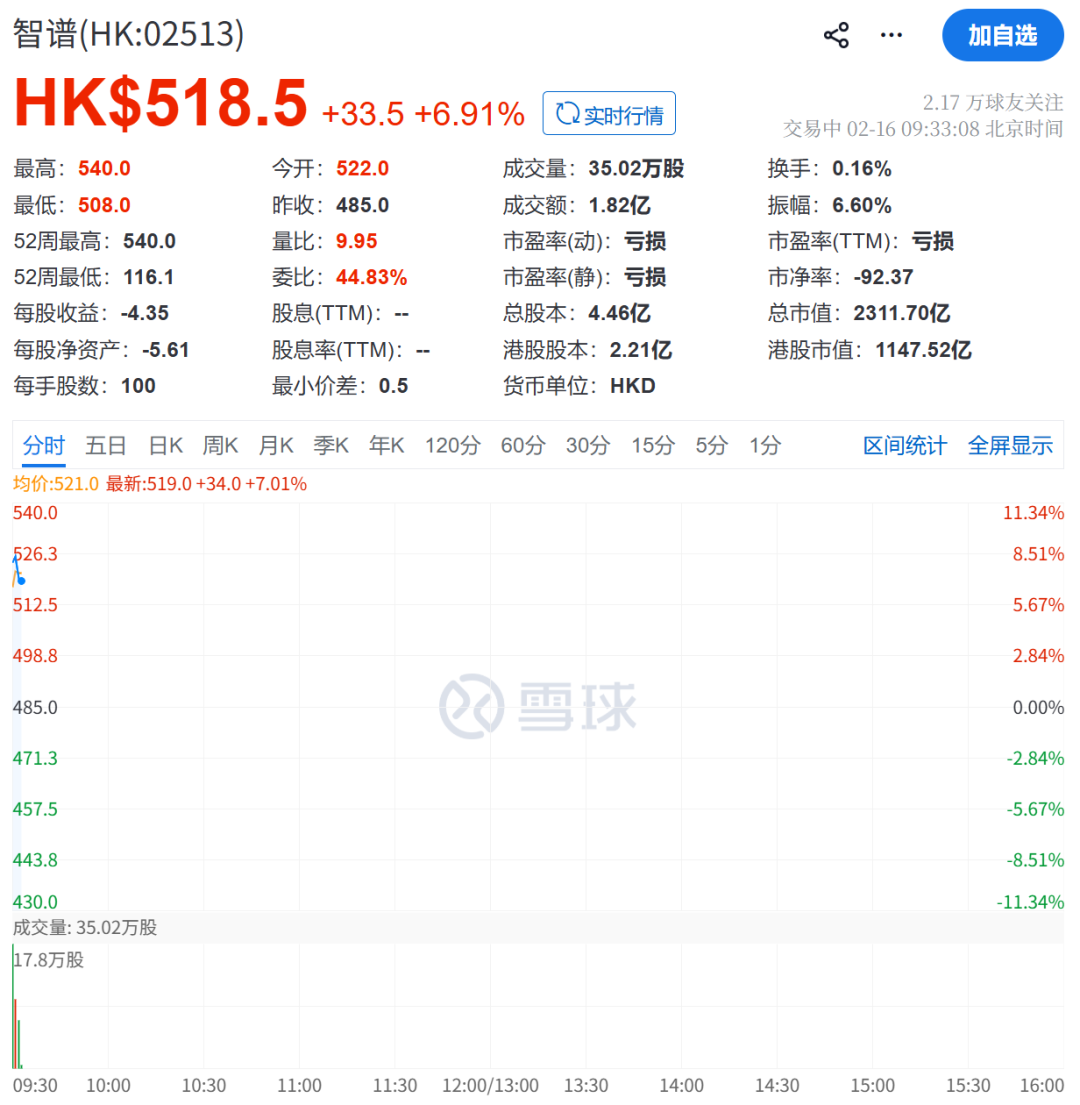Screen dimensions: 1080x1105
Task: Choose the 15分 interval tab
Action: [x=652, y=446]
